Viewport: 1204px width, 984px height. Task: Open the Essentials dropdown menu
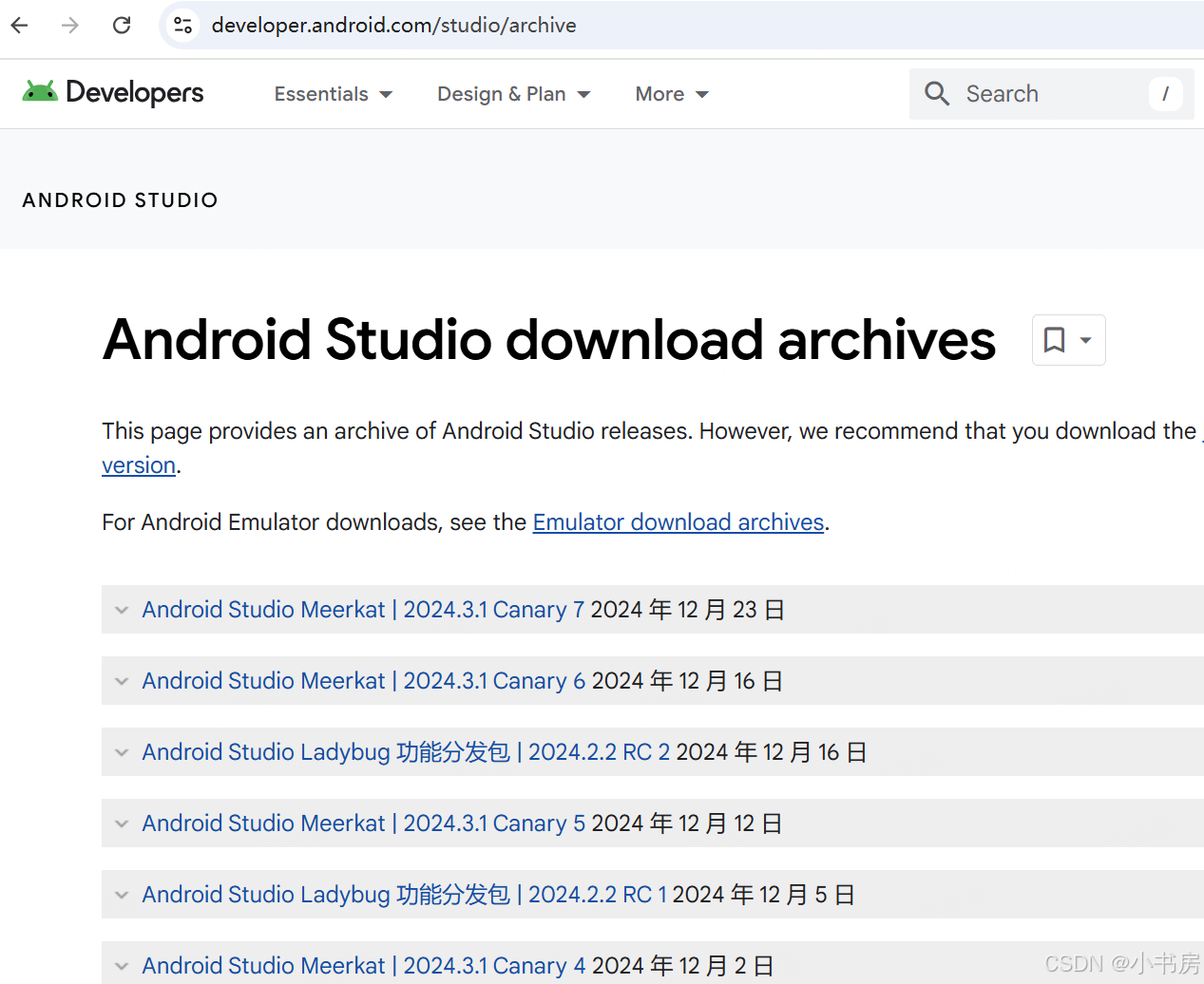pyautogui.click(x=333, y=94)
